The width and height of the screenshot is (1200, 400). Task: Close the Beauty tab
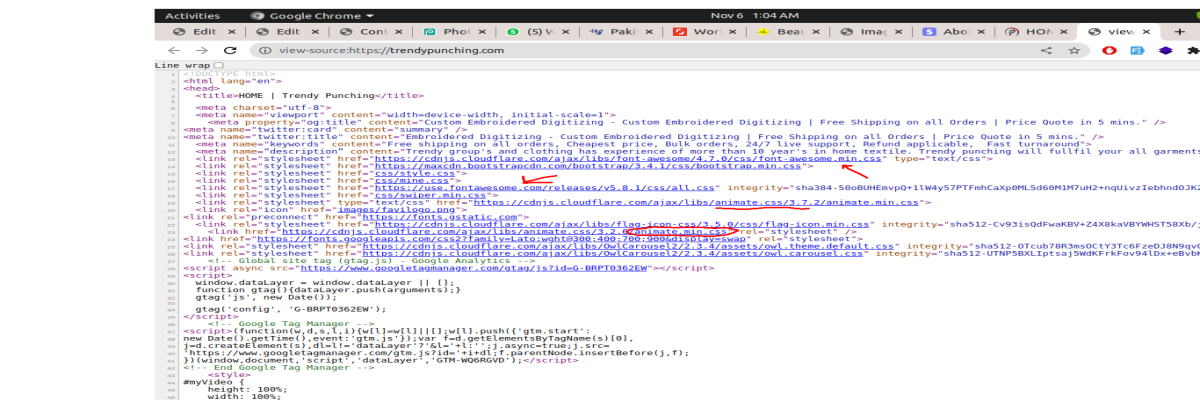tap(817, 31)
